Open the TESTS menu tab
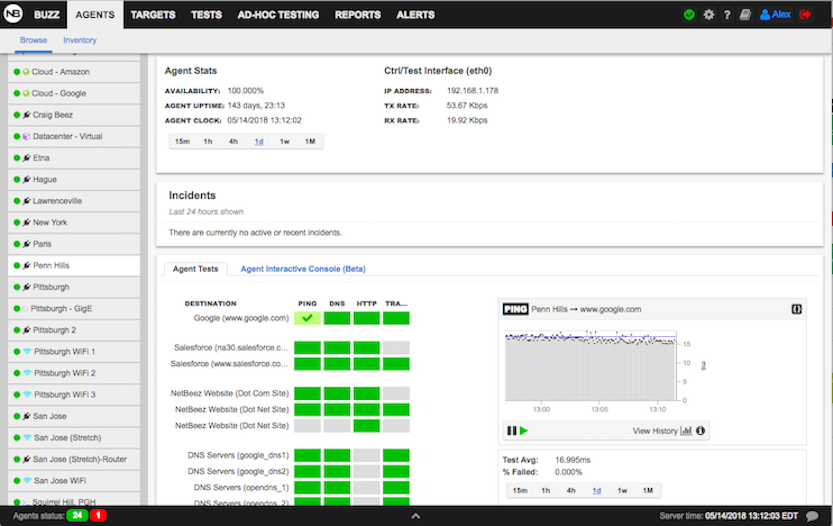Viewport: 833px width, 526px height. click(x=206, y=15)
